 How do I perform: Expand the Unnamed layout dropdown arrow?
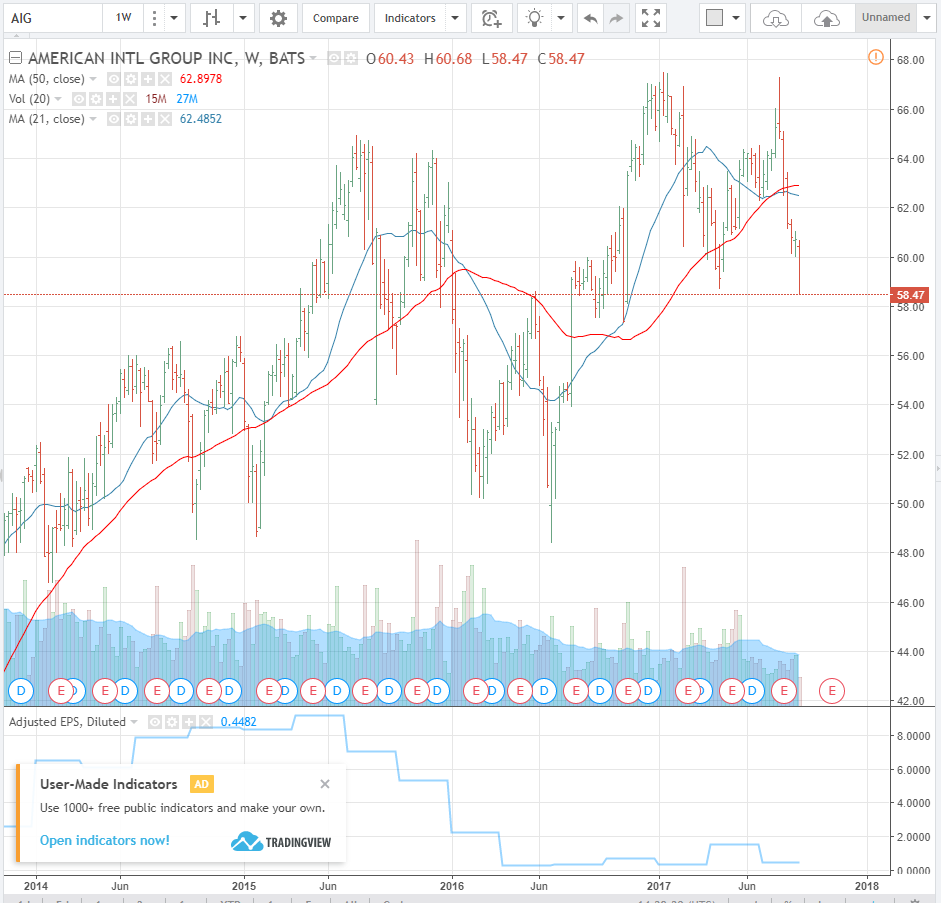(x=927, y=18)
